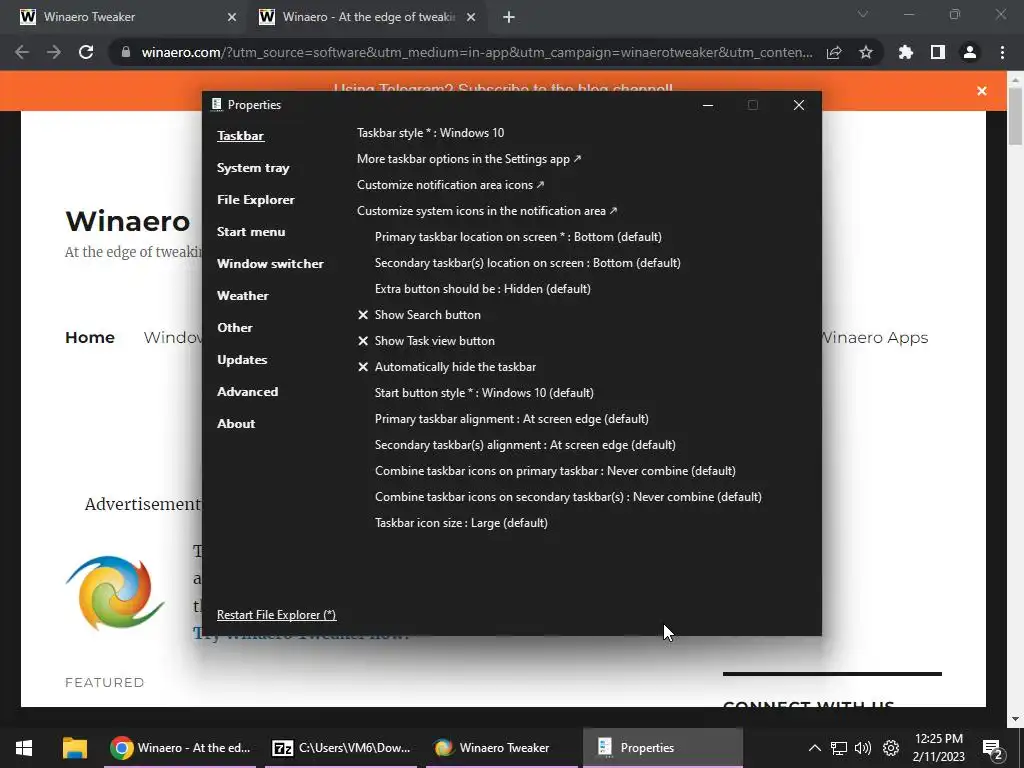Screen dimensions: 1024x768
Task: Toggle Chrome side panel icon
Action: (938, 52)
